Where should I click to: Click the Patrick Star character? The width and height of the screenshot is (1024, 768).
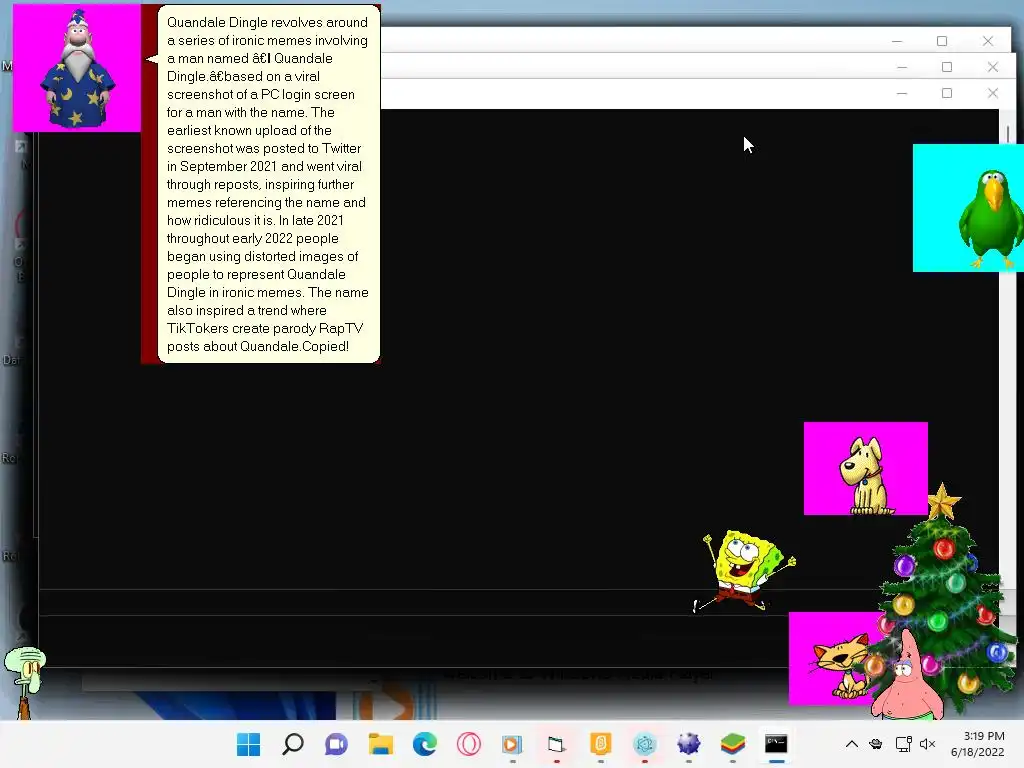(906, 676)
